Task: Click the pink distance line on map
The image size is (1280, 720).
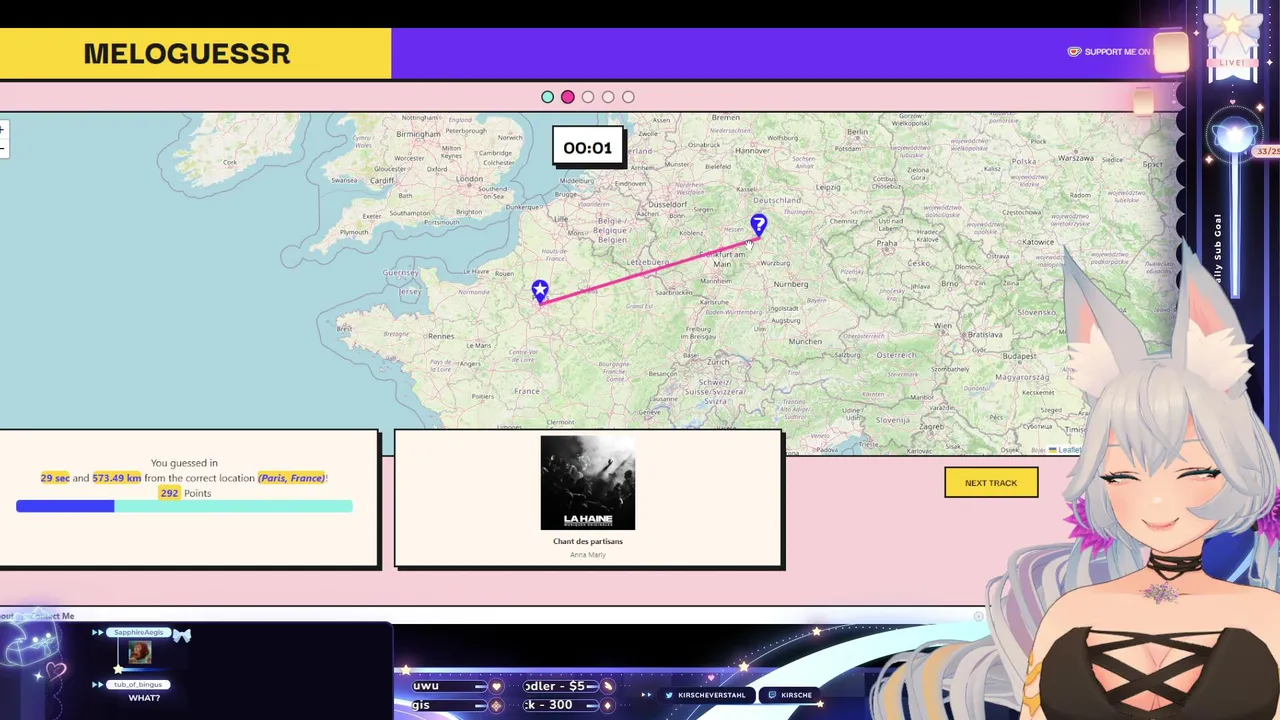Action: tap(650, 270)
